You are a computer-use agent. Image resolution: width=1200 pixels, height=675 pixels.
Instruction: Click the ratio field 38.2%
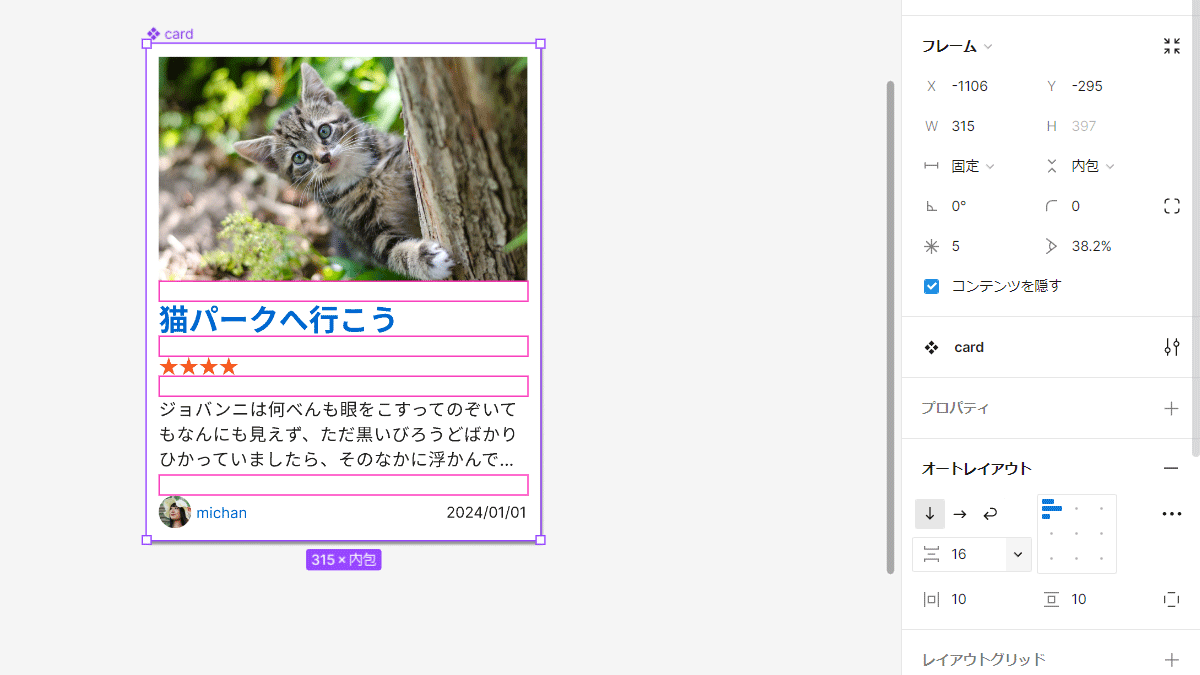pos(1092,246)
